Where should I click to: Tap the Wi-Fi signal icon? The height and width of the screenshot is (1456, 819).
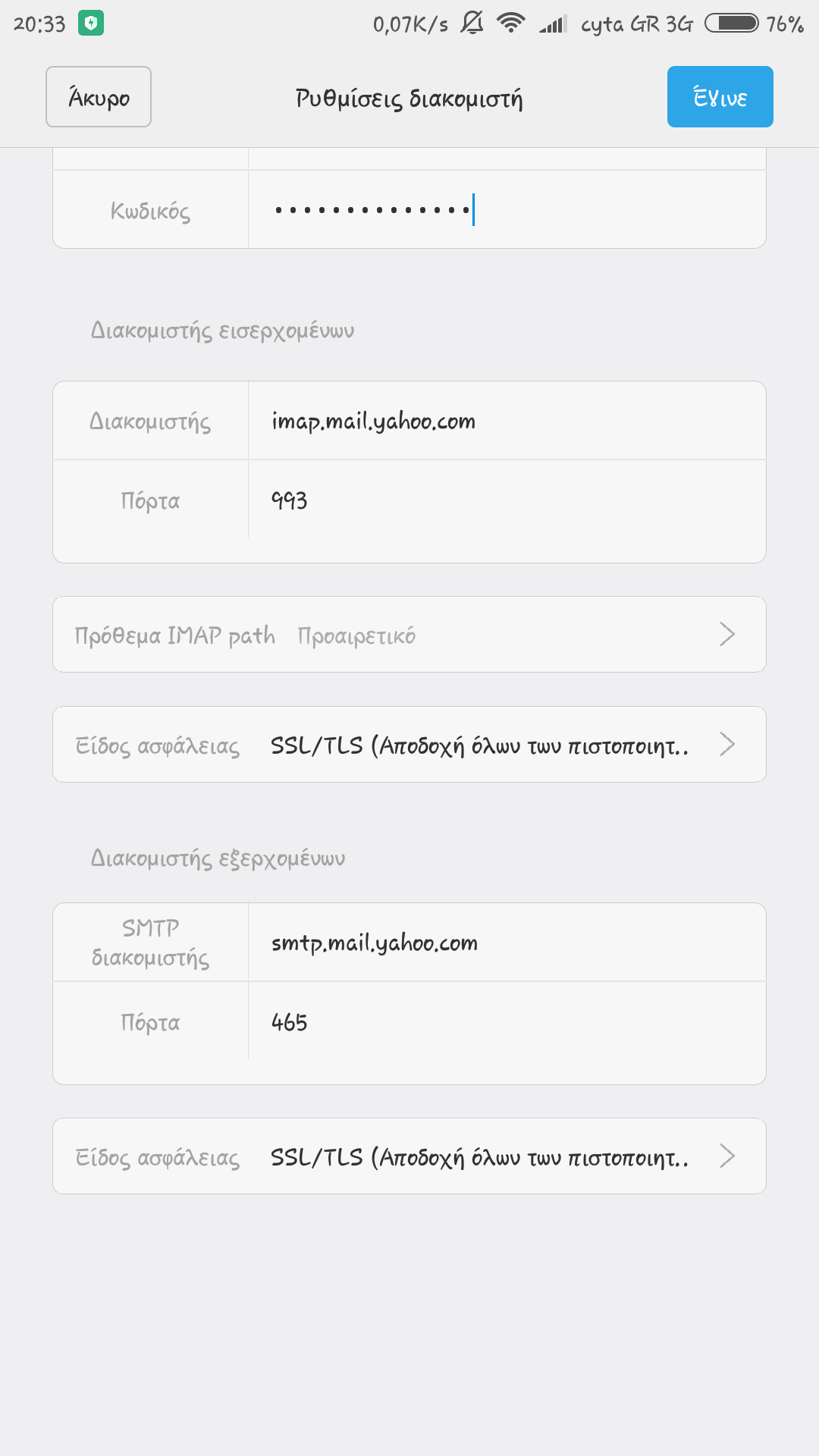click(511, 24)
